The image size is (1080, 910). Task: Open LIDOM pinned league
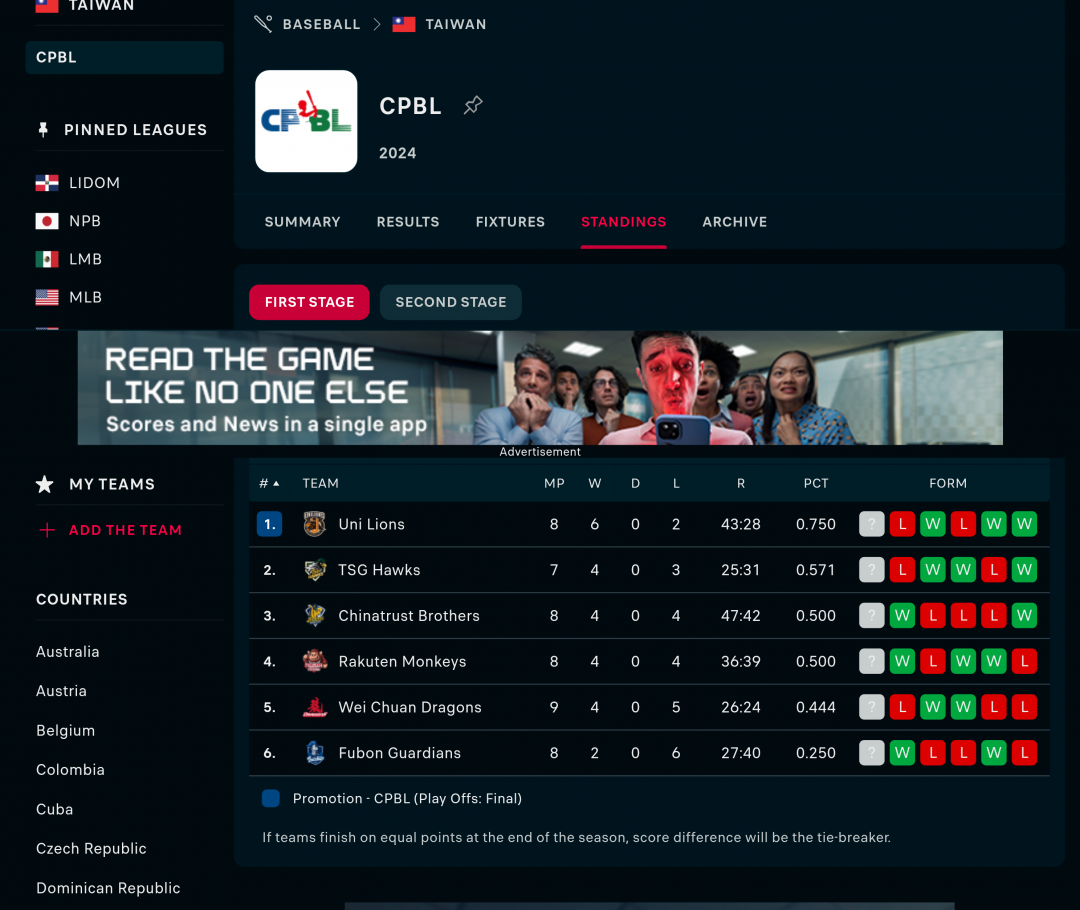[x=94, y=183]
